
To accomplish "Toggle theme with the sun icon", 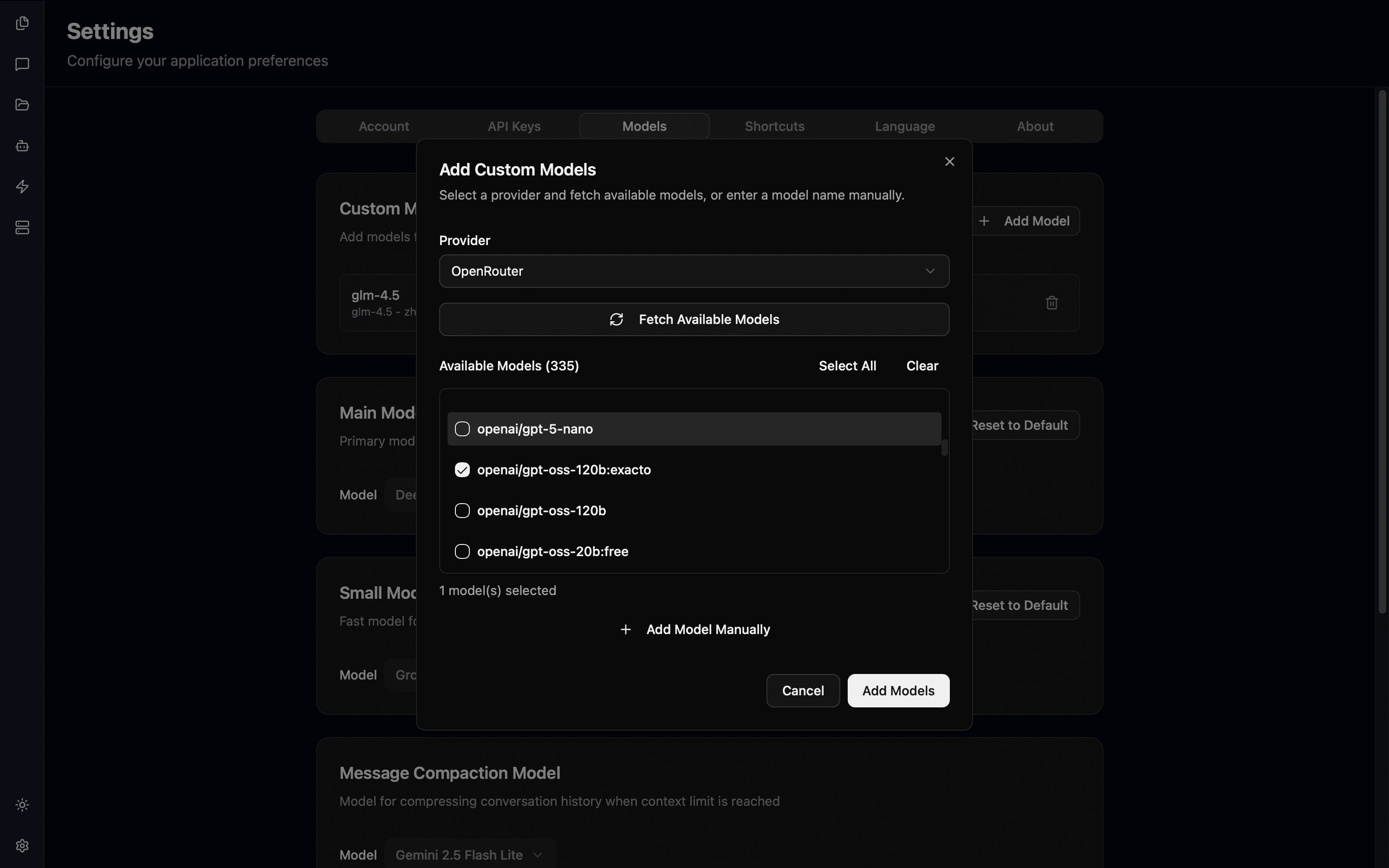I will [x=22, y=805].
